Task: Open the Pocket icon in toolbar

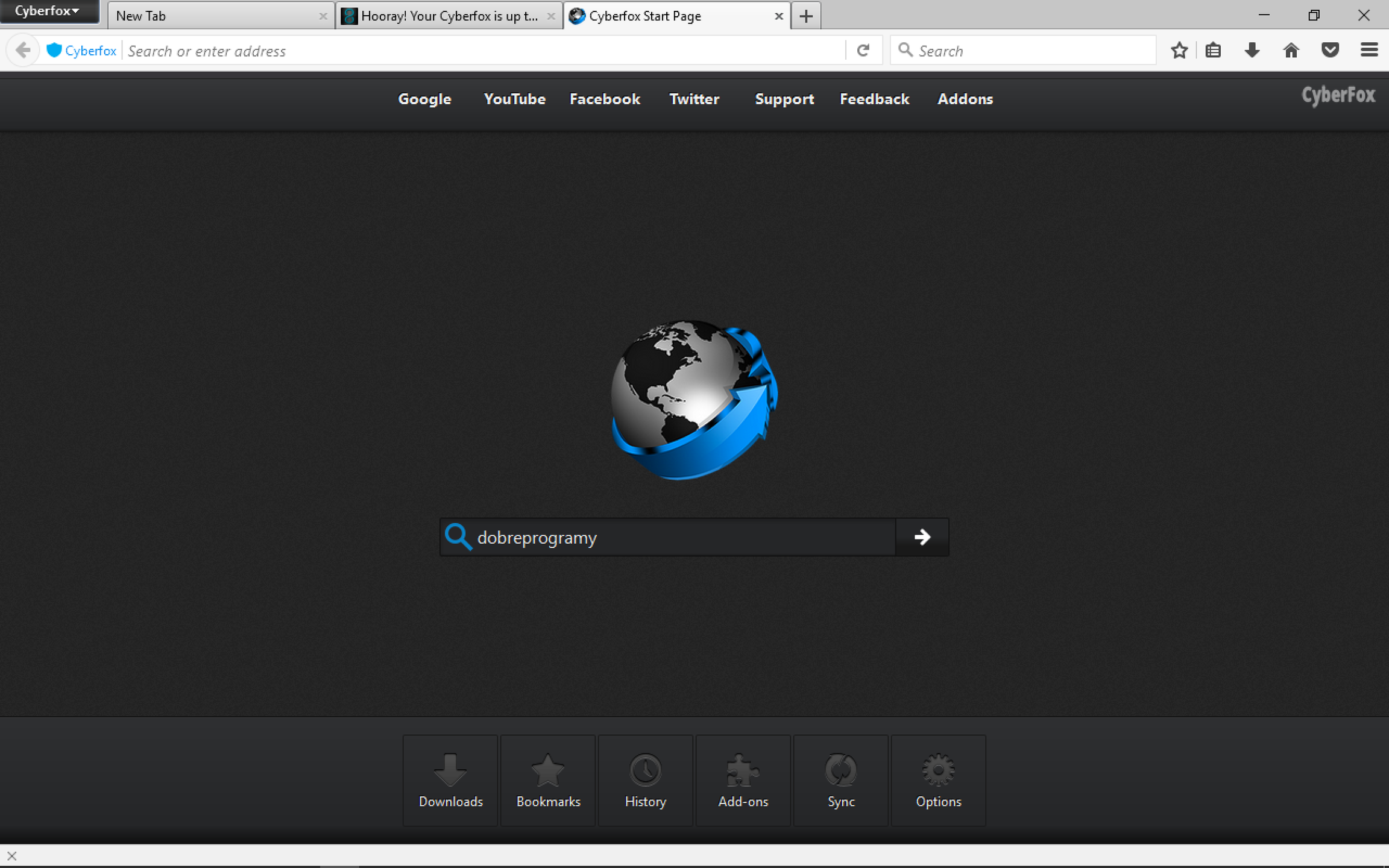Action: tap(1330, 50)
